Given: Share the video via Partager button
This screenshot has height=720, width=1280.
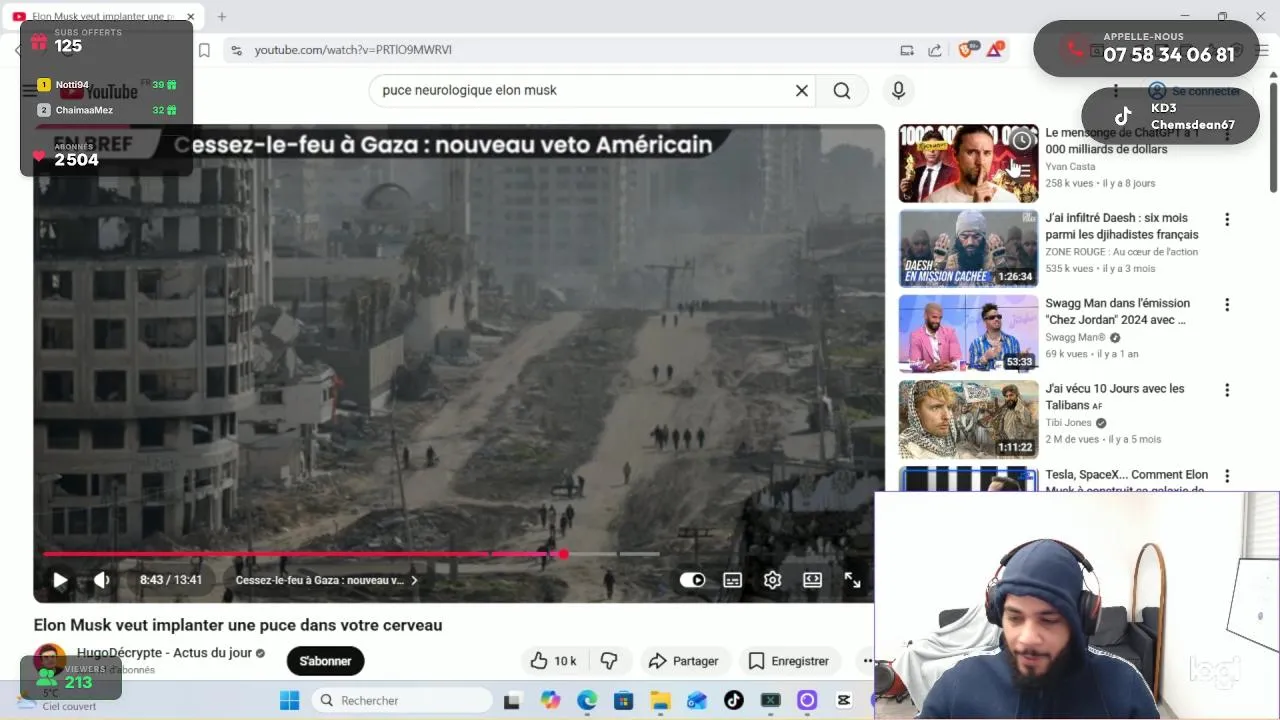Looking at the screenshot, I should pyautogui.click(x=683, y=661).
